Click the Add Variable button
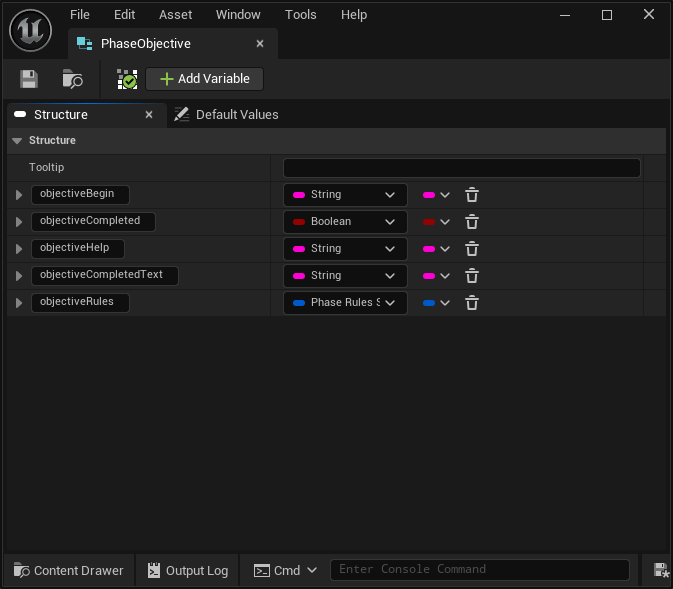Image resolution: width=673 pixels, height=589 pixels. (205, 79)
